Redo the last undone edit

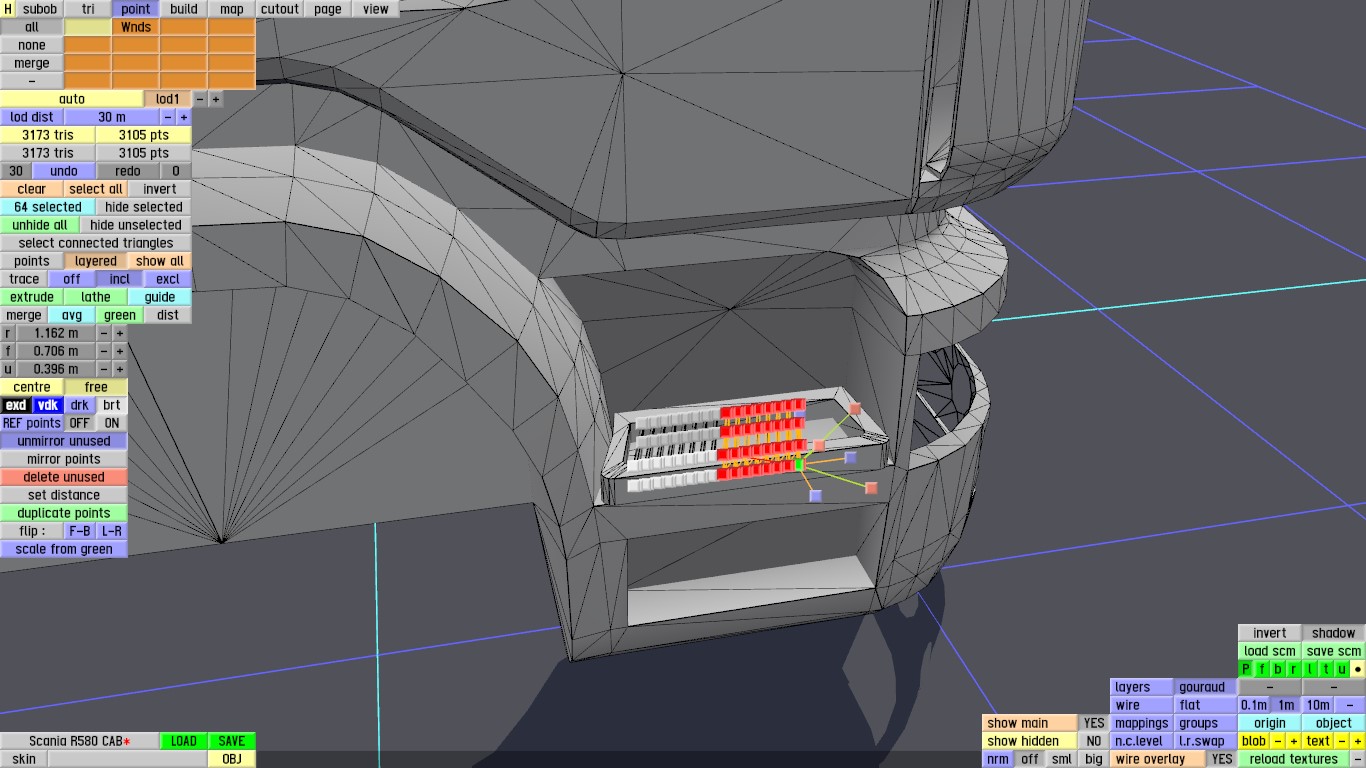coord(128,171)
